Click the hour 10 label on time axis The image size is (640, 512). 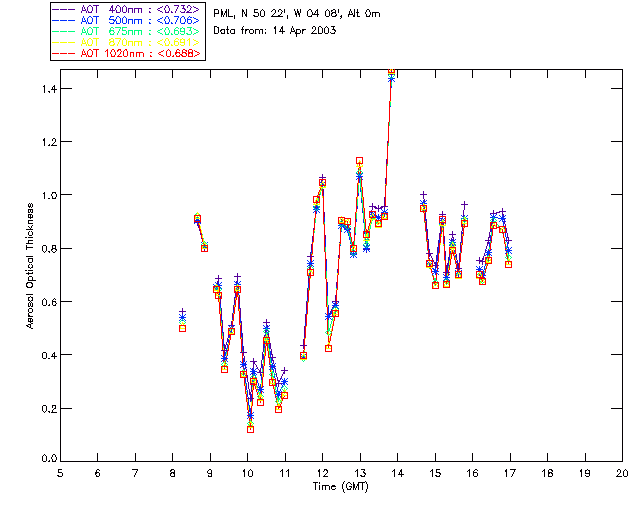(247, 473)
